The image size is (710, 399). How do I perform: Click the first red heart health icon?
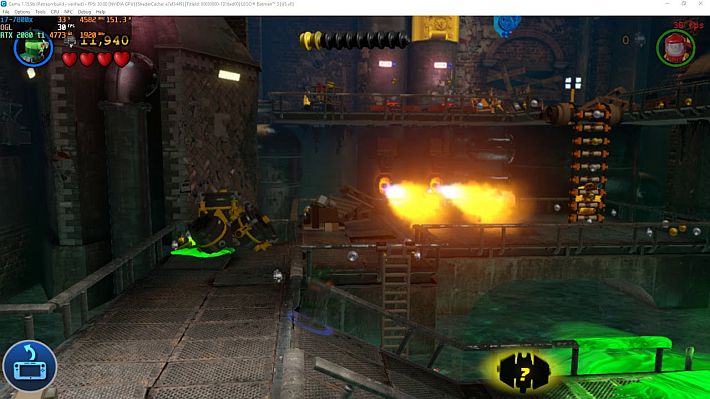(69, 59)
